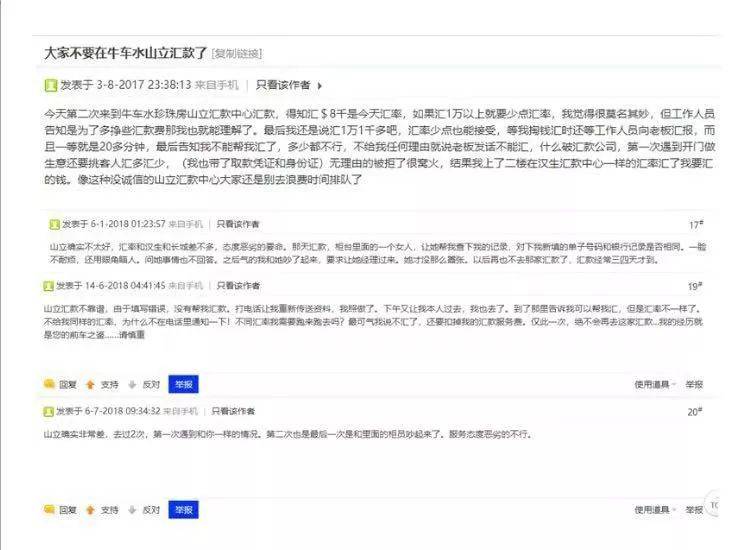Click the 回复 speech bubble icon under floor 20#
Image resolution: width=735 pixels, height=550 pixels.
[x=49, y=509]
